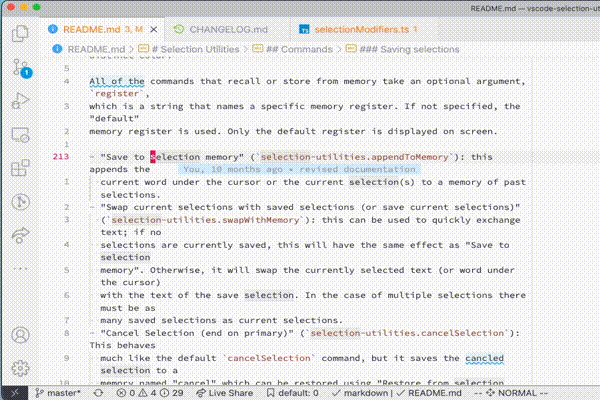Open the Manage settings gear
The width and height of the screenshot is (600, 400).
[20, 368]
